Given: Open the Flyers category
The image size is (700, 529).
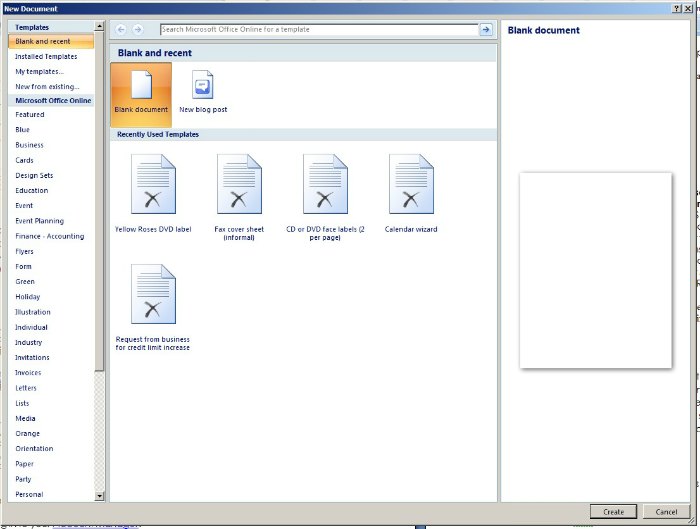Looking at the screenshot, I should [24, 251].
